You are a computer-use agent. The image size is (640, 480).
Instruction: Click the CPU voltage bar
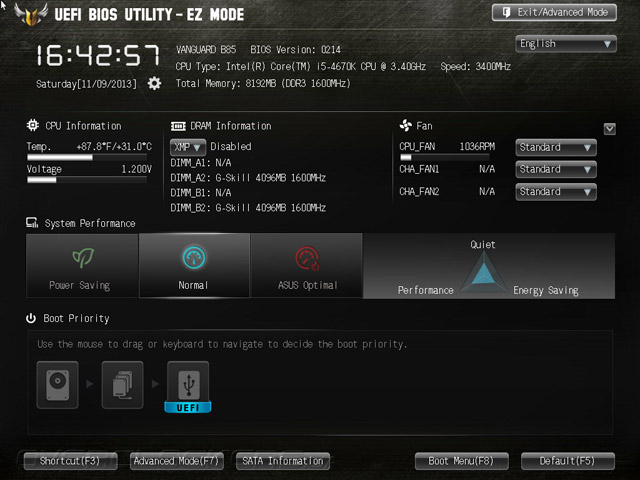(87, 180)
